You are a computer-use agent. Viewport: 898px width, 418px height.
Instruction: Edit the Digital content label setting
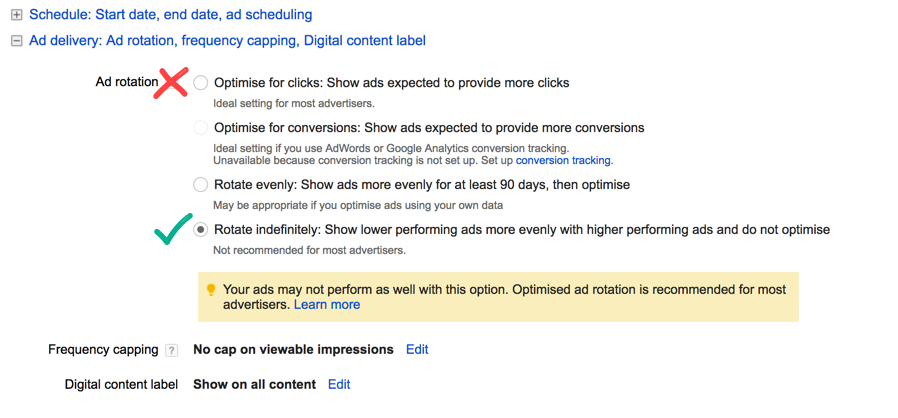click(339, 384)
